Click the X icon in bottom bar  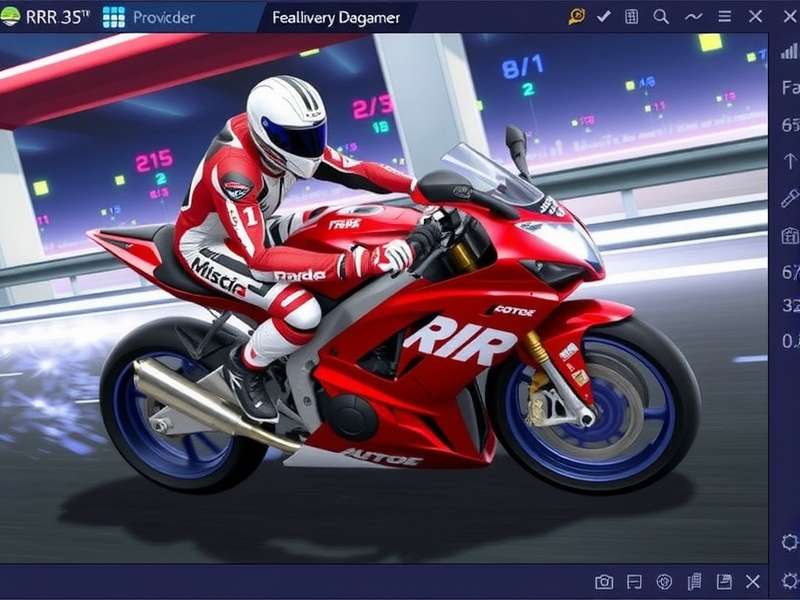(x=753, y=581)
